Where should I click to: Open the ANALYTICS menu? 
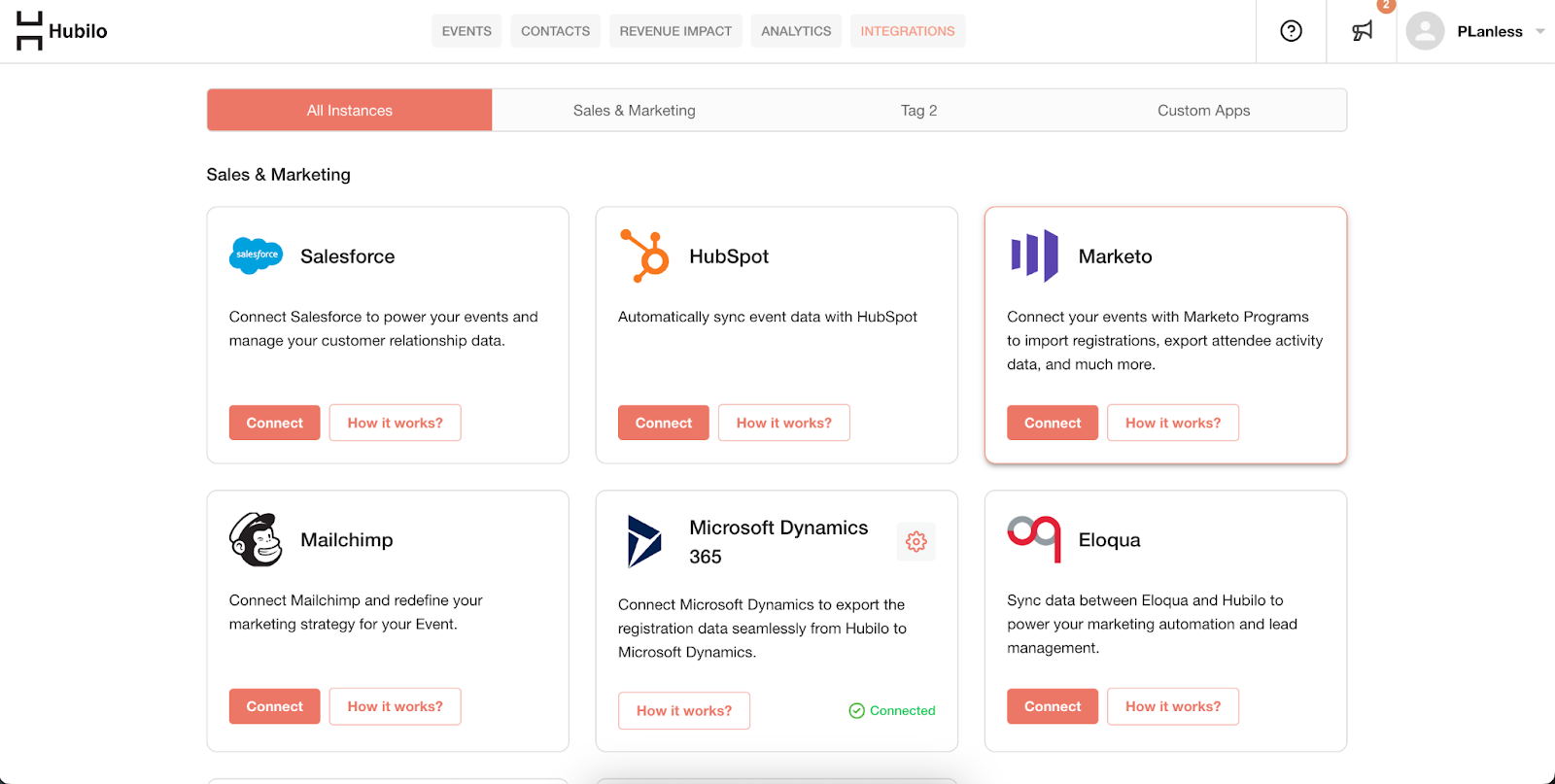point(796,31)
